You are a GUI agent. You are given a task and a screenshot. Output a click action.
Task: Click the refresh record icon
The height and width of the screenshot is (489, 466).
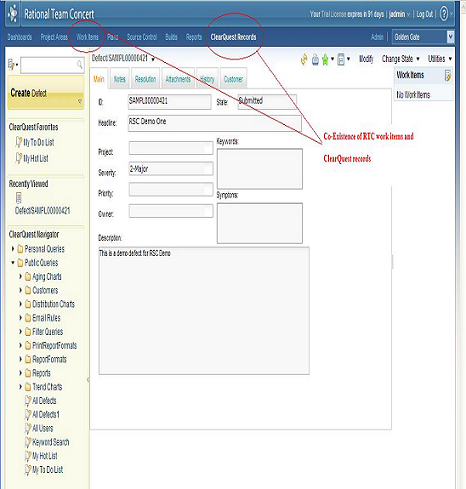point(304,59)
